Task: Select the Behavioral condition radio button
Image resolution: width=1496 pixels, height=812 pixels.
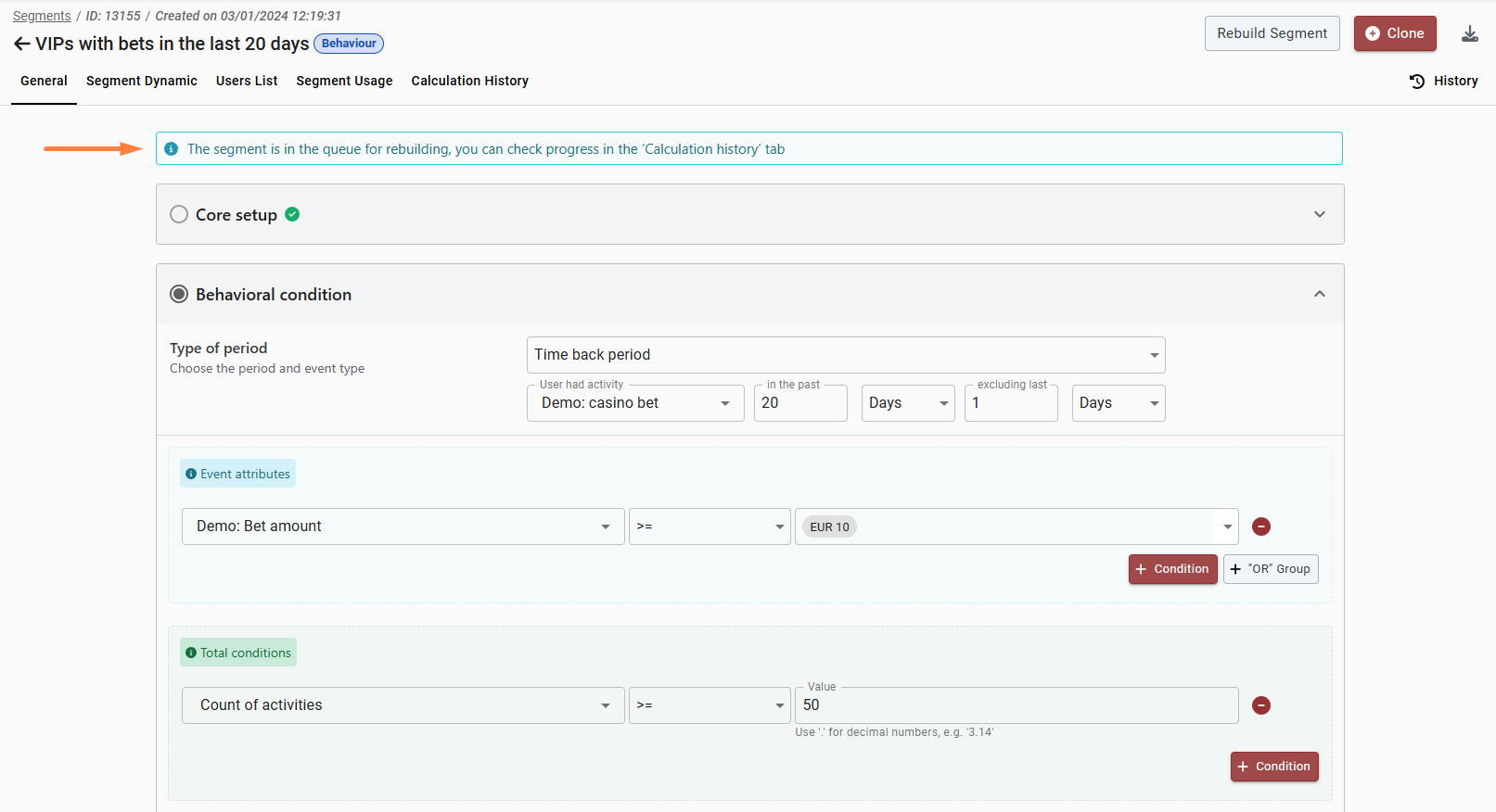Action: 179,294
